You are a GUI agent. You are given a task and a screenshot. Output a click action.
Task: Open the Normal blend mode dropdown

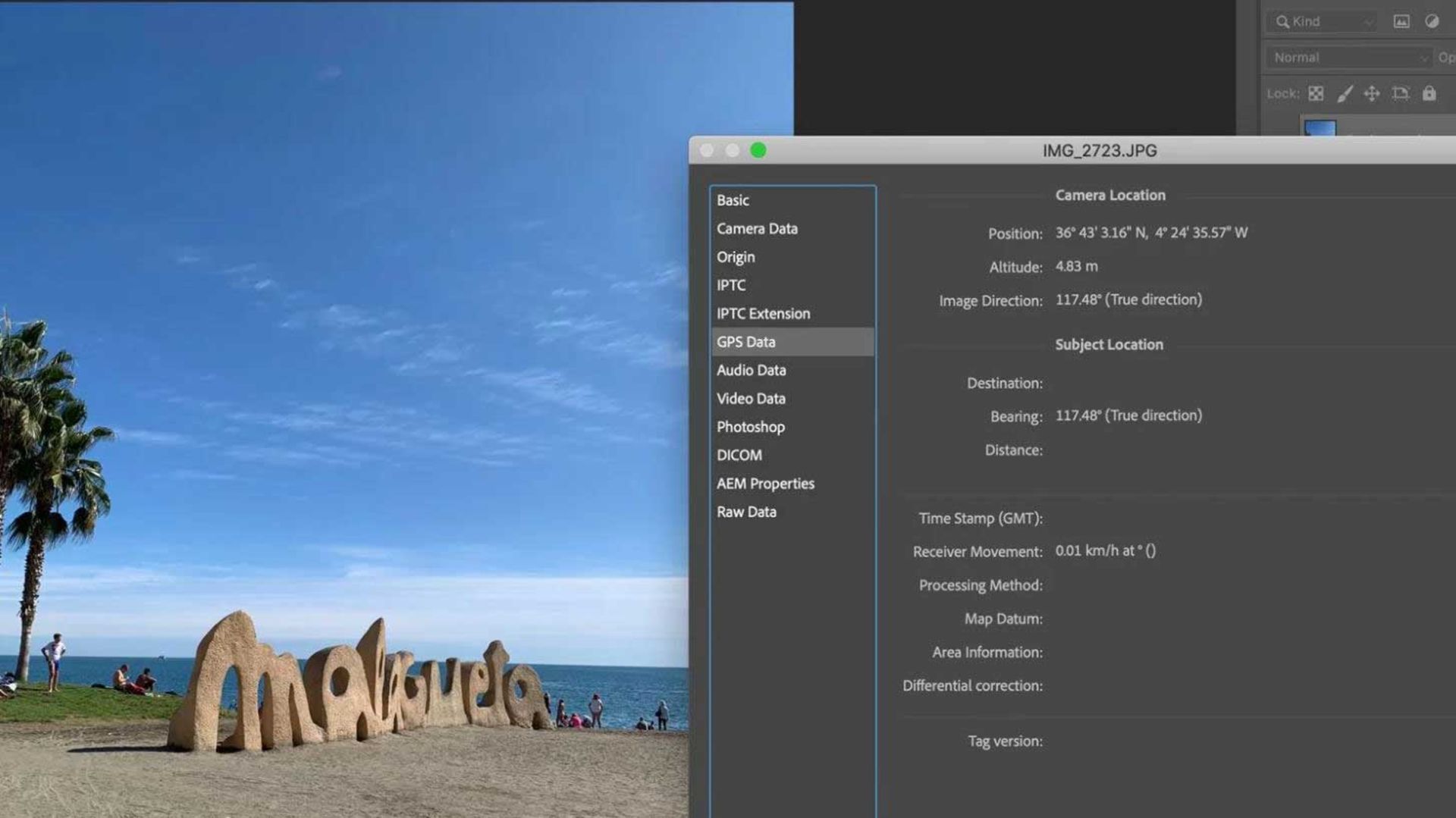[x=1348, y=58]
